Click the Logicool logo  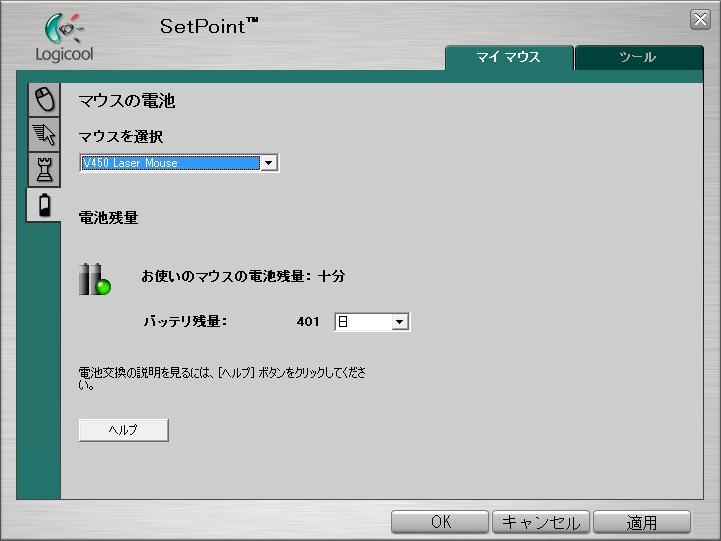(x=64, y=38)
